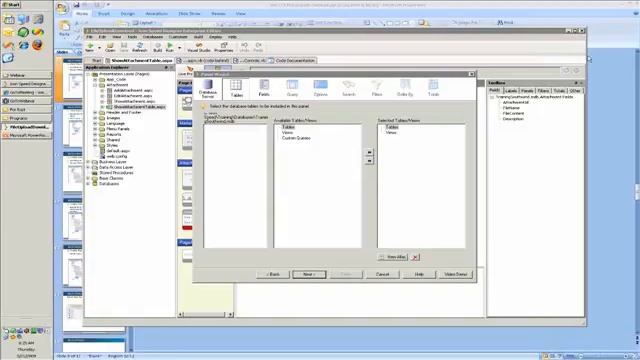Image resolution: width=640 pixels, height=360 pixels.
Task: Select Tables in Available Tables/Views
Action: click(x=288, y=127)
